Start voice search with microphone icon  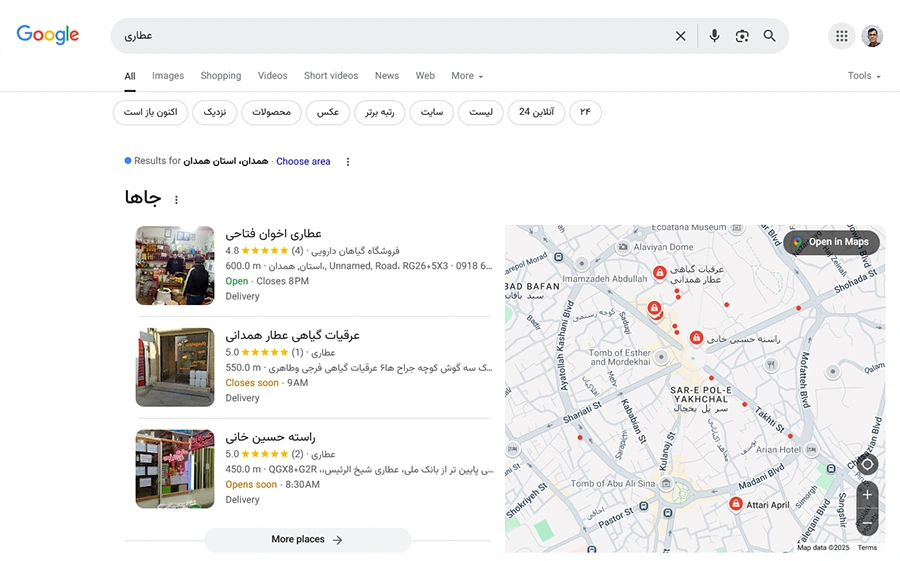coord(714,36)
